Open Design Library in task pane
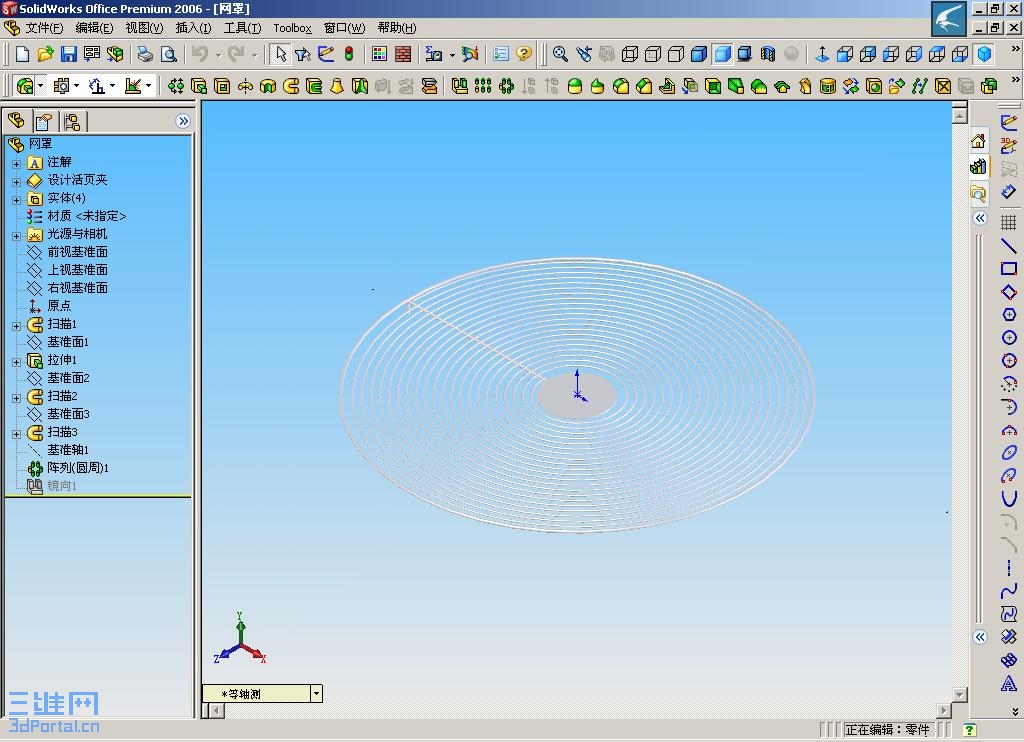 [978, 167]
